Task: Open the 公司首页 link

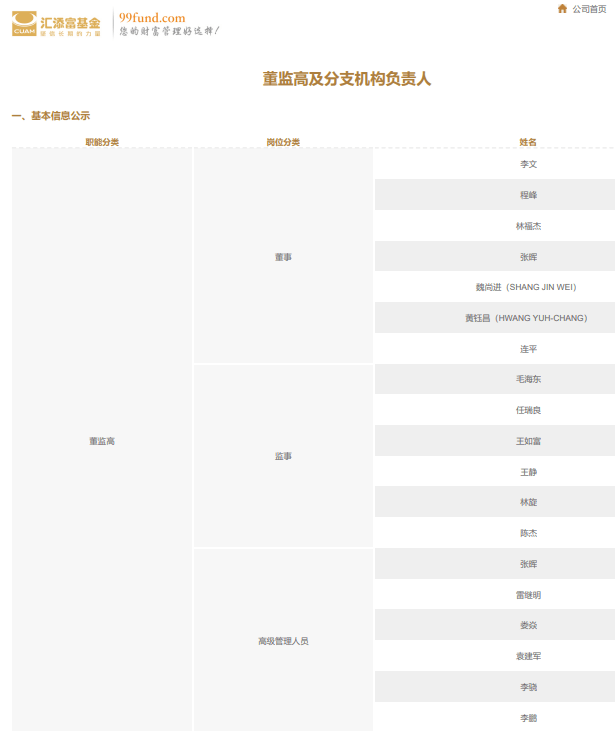Action: point(590,9)
